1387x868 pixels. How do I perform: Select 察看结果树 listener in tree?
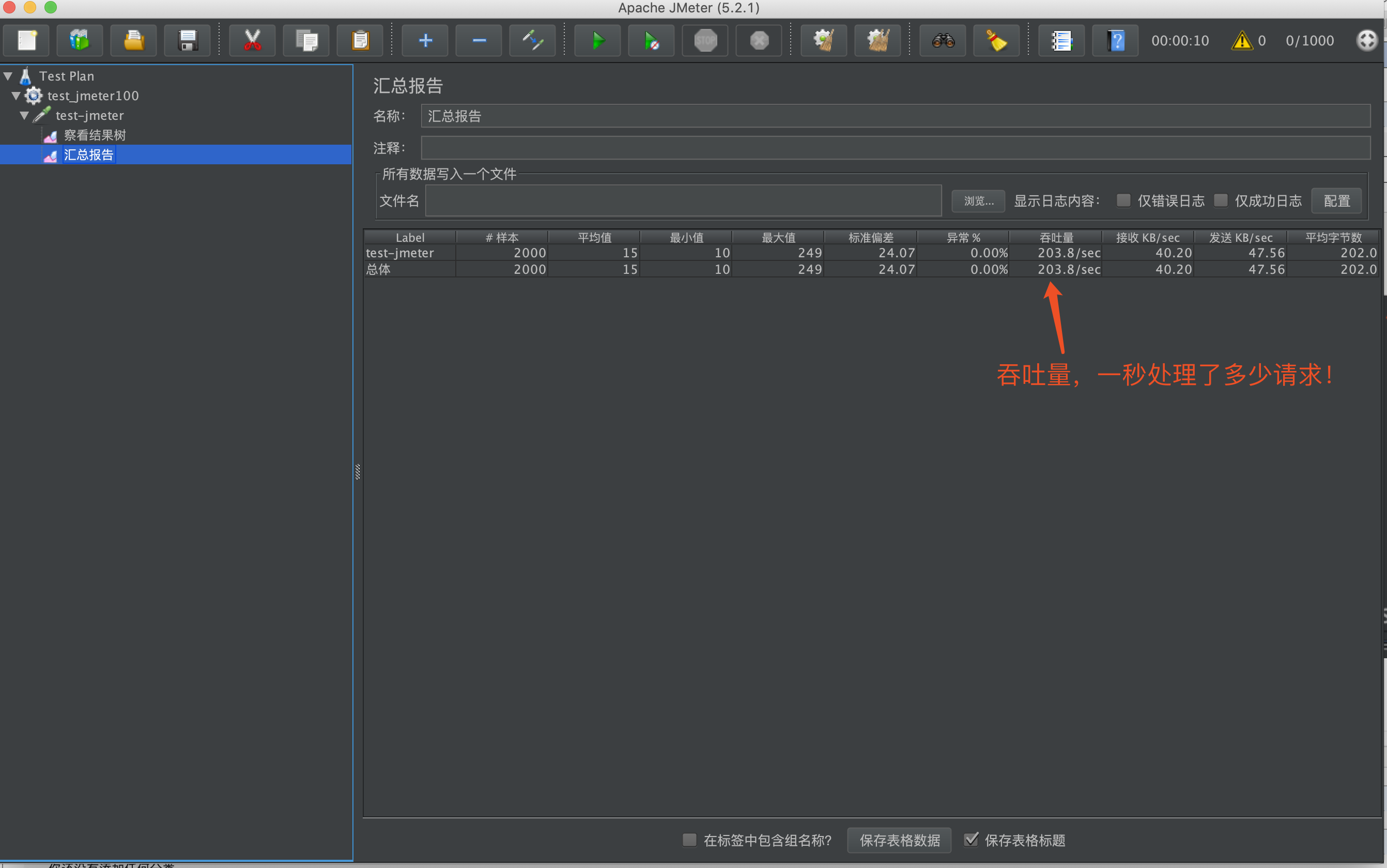coord(95,135)
